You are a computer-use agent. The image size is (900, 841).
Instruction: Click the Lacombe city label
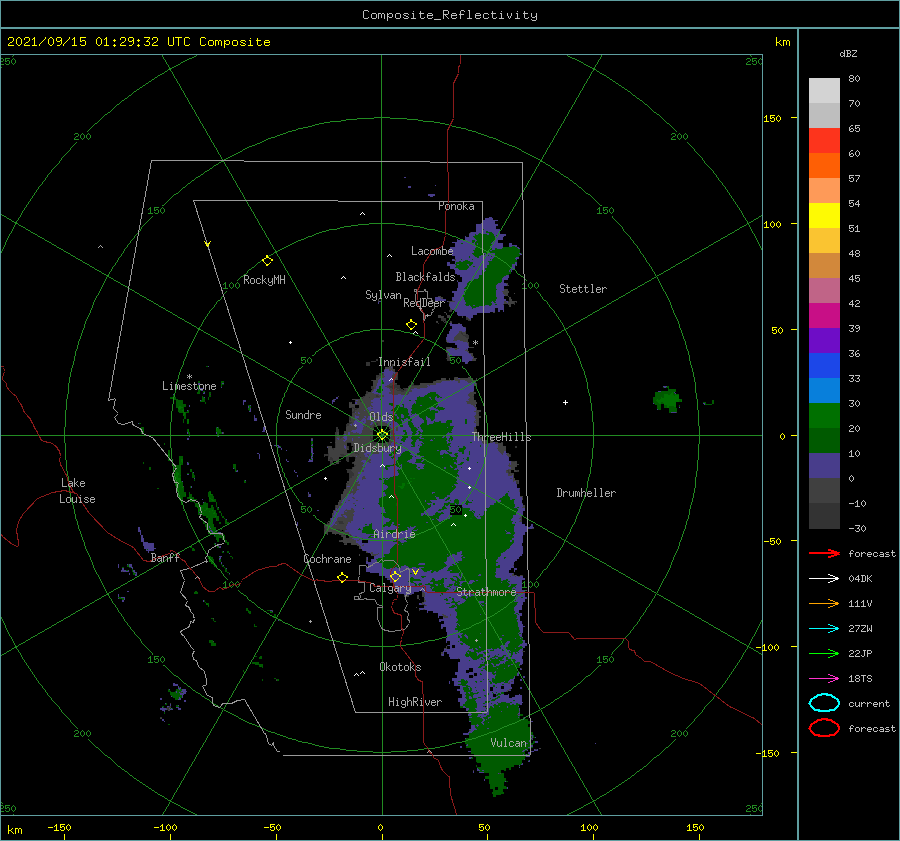(432, 251)
